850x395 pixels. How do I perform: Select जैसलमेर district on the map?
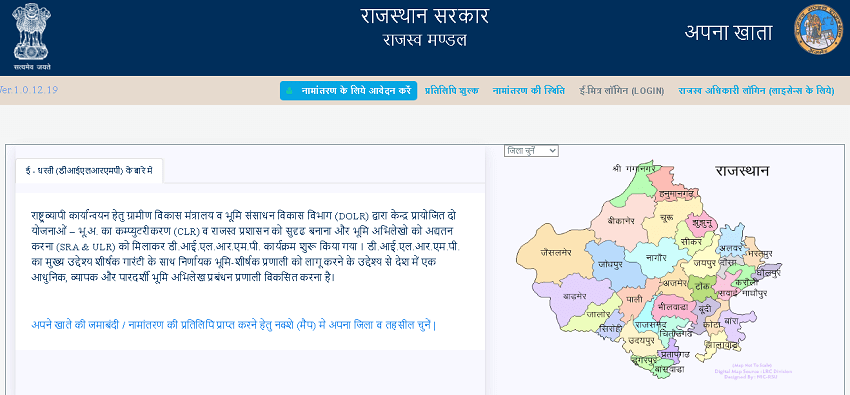click(x=556, y=252)
